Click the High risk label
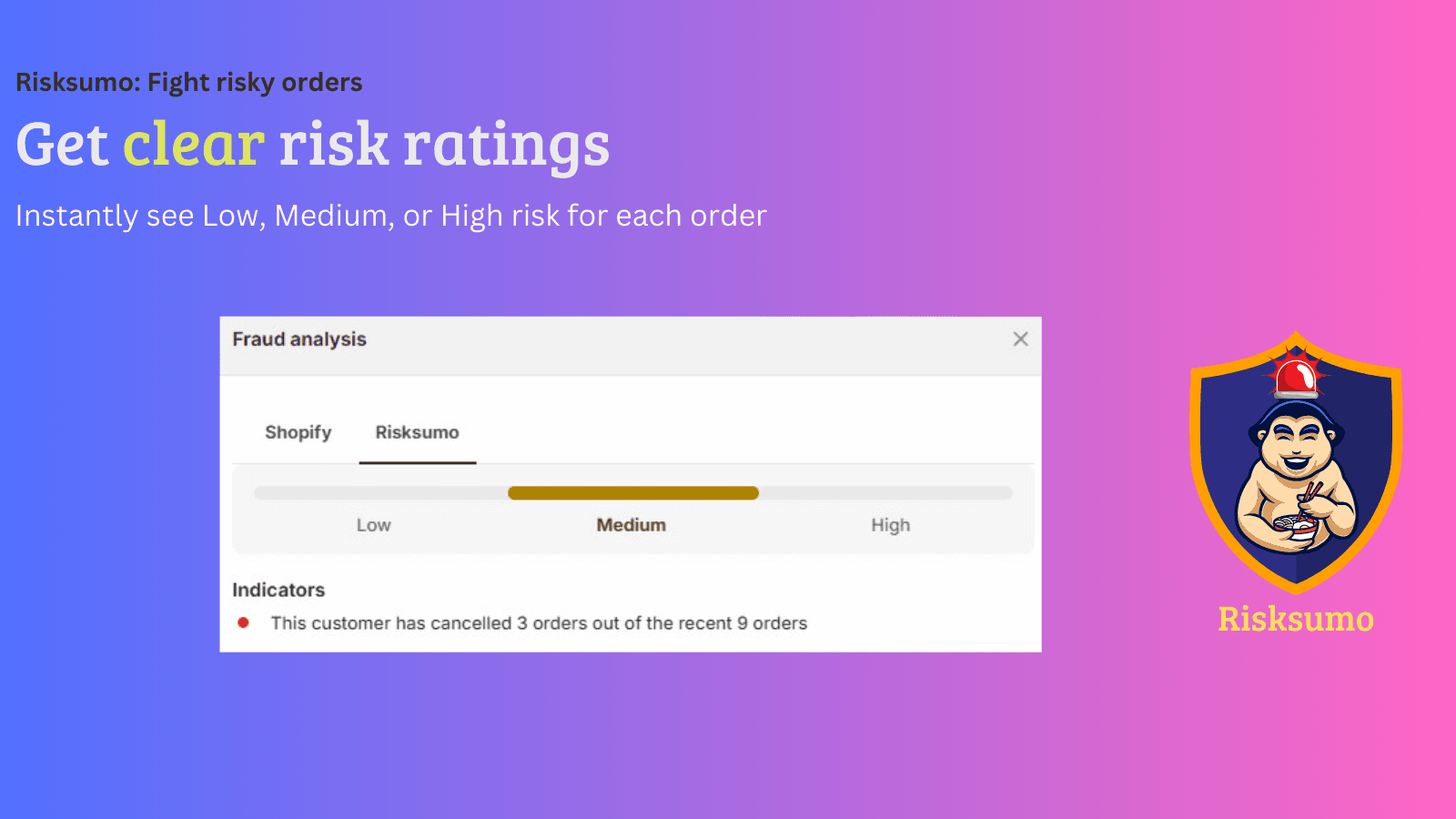 click(x=890, y=525)
